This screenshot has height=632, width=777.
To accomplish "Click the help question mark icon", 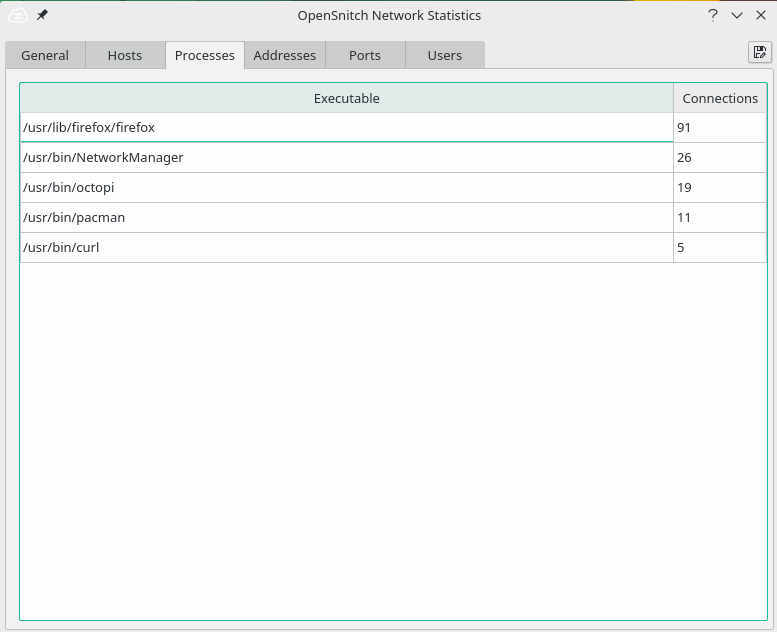I will click(713, 15).
